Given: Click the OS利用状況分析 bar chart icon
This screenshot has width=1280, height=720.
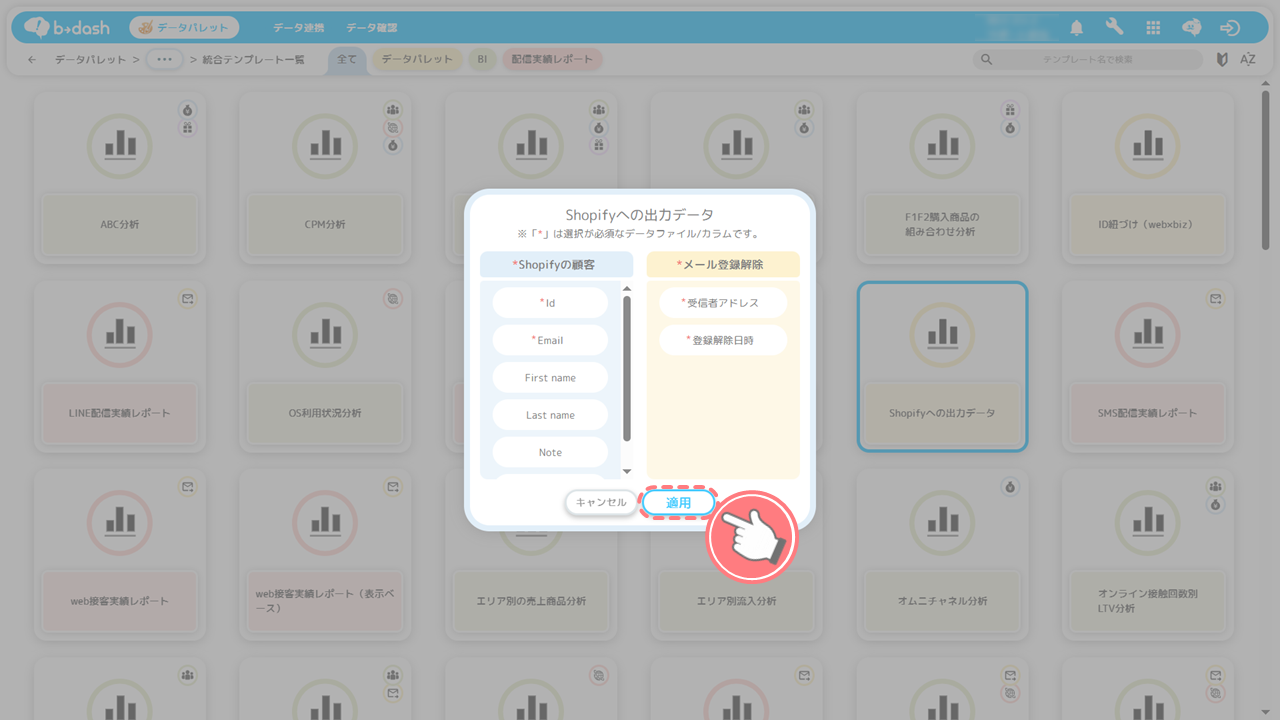Looking at the screenshot, I should pos(325,335).
